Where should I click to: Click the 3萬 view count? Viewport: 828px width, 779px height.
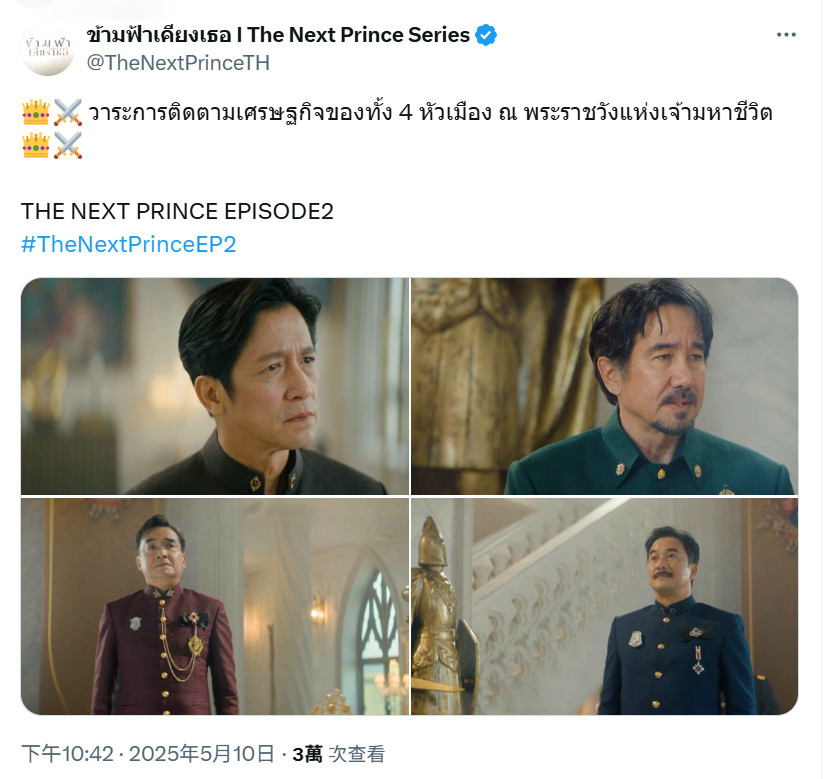point(307,754)
